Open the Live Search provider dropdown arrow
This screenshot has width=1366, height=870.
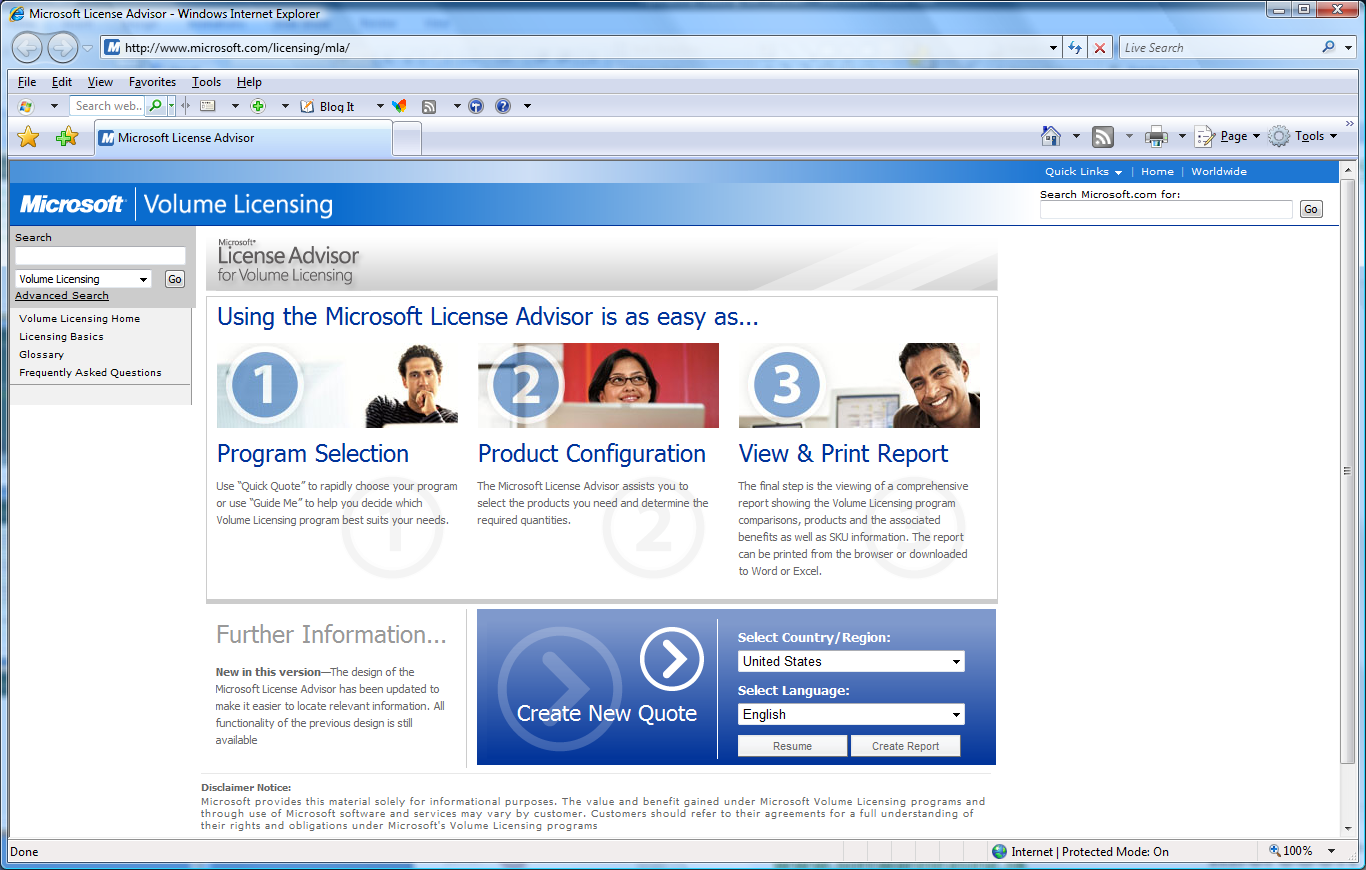coord(1346,47)
